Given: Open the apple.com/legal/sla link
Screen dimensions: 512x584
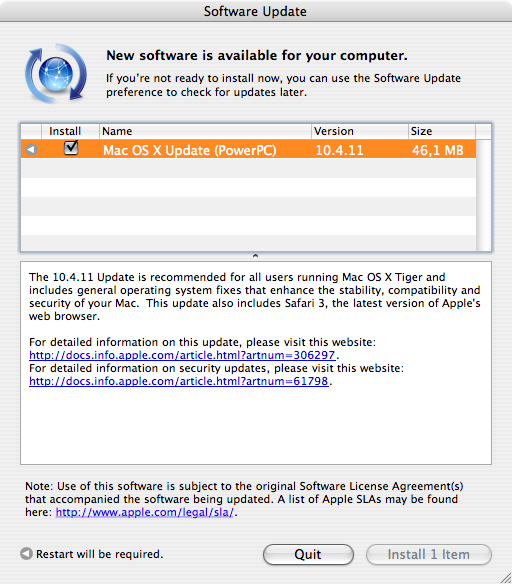Looking at the screenshot, I should 145,512.
